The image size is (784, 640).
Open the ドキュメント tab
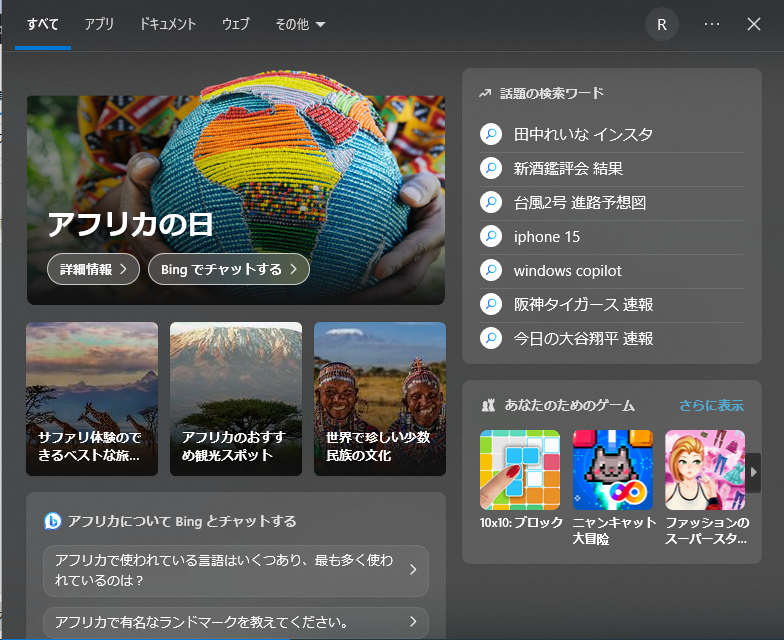pos(168,24)
